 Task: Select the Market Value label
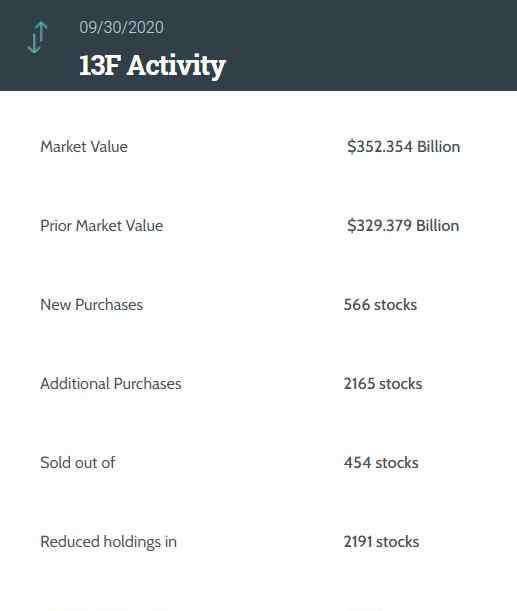point(84,147)
